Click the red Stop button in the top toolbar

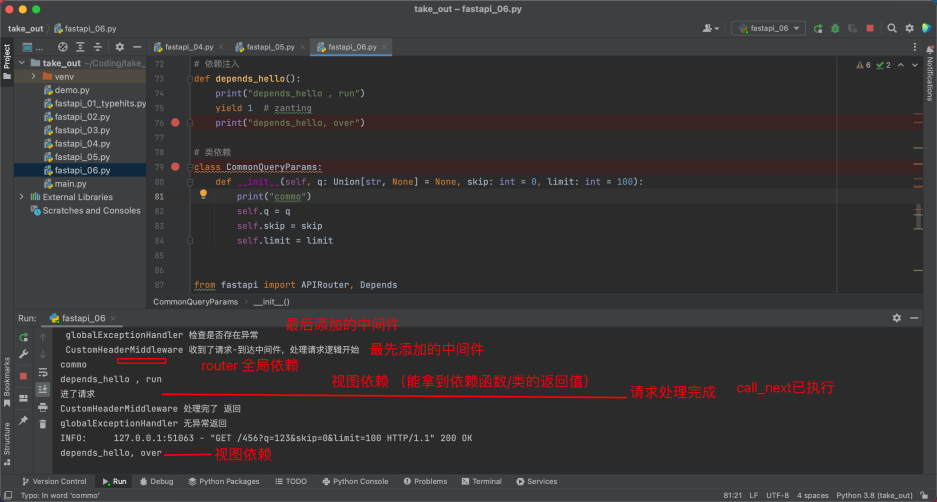pos(870,29)
